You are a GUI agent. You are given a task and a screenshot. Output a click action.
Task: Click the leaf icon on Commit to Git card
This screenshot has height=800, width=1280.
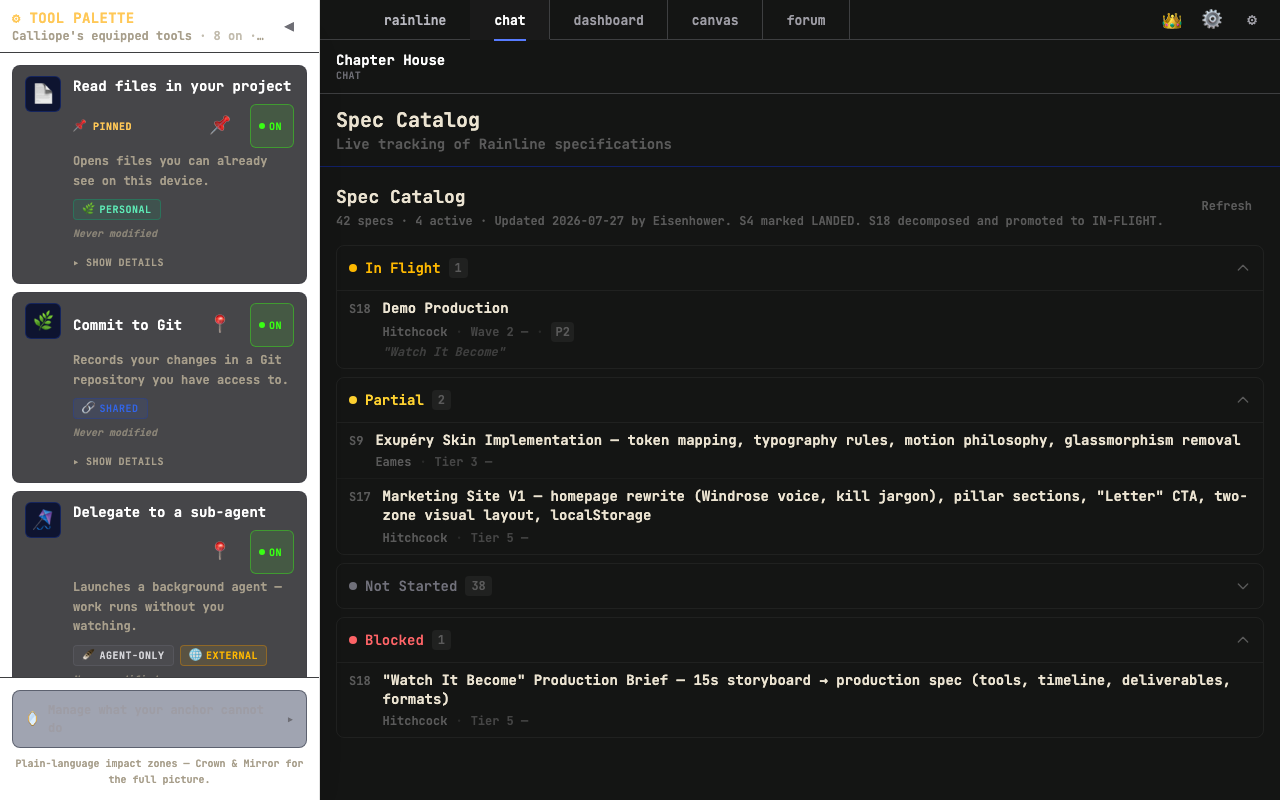[x=43, y=321]
